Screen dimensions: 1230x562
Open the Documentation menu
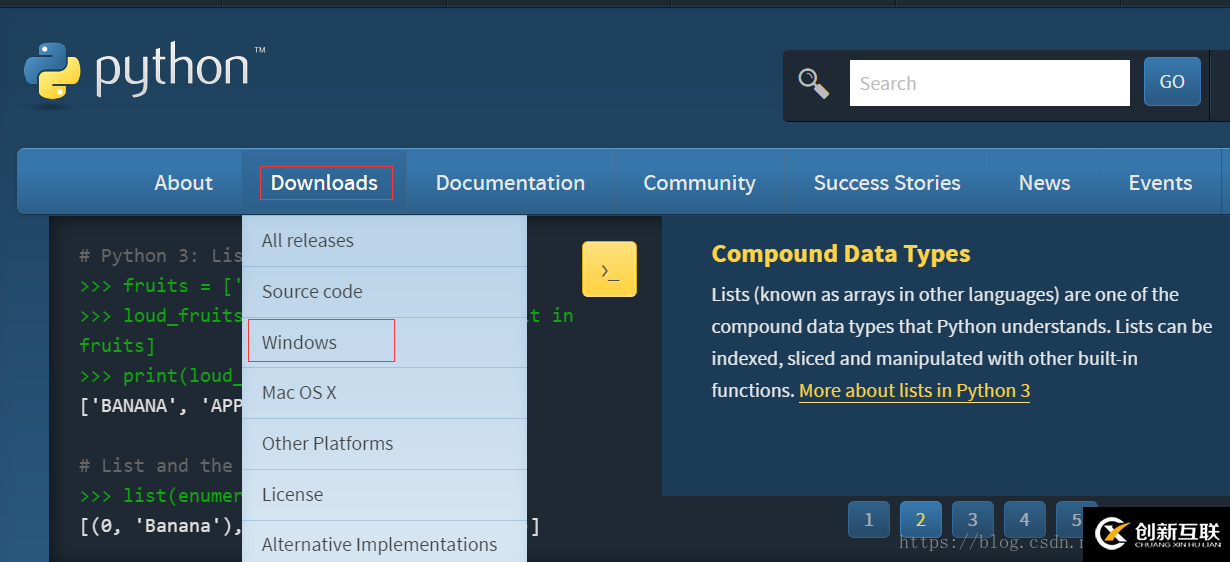(x=510, y=183)
